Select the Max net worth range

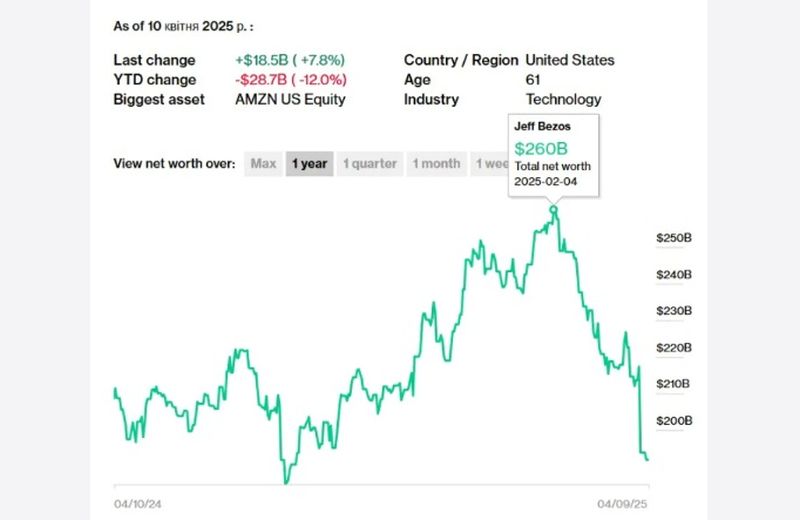pos(264,164)
